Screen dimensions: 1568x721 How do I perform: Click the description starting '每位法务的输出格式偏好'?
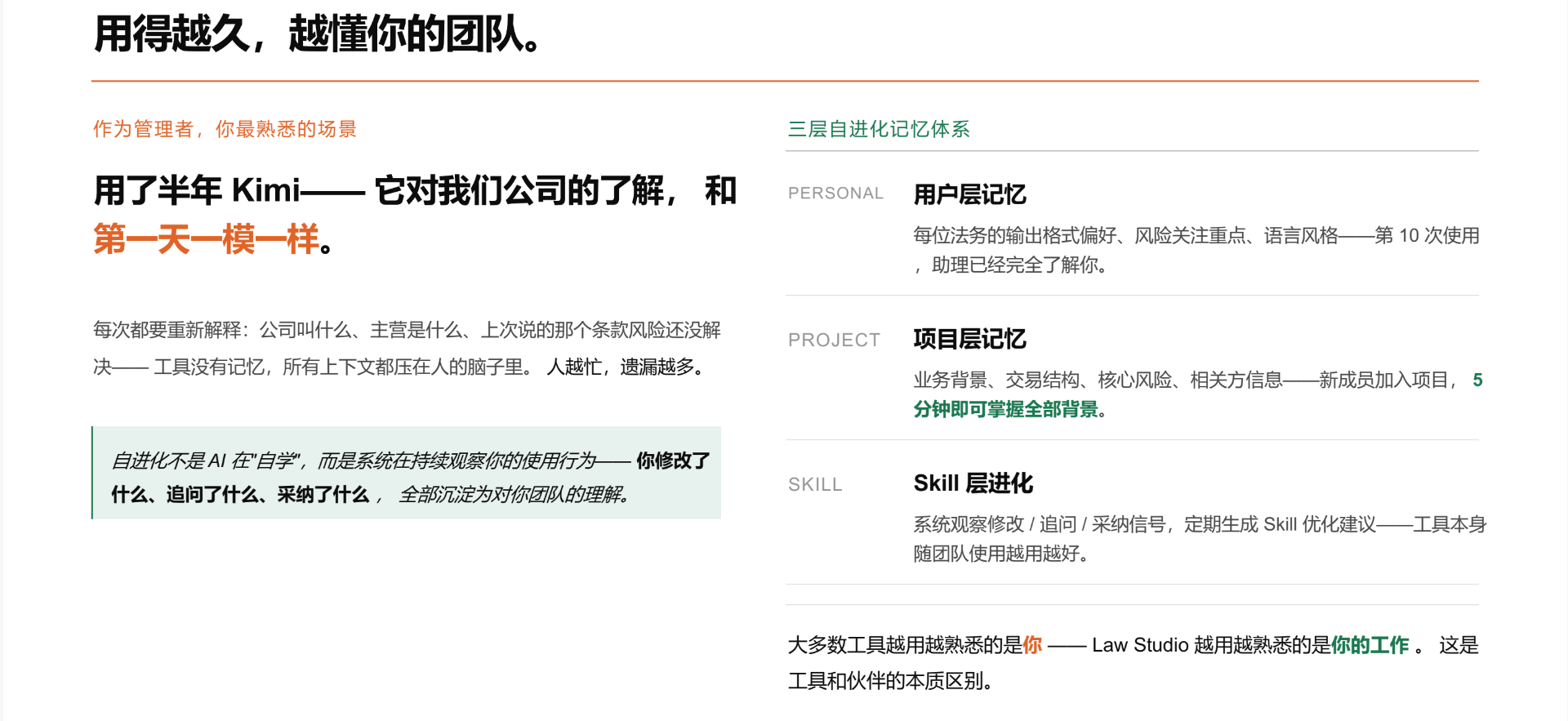click(x=1196, y=250)
